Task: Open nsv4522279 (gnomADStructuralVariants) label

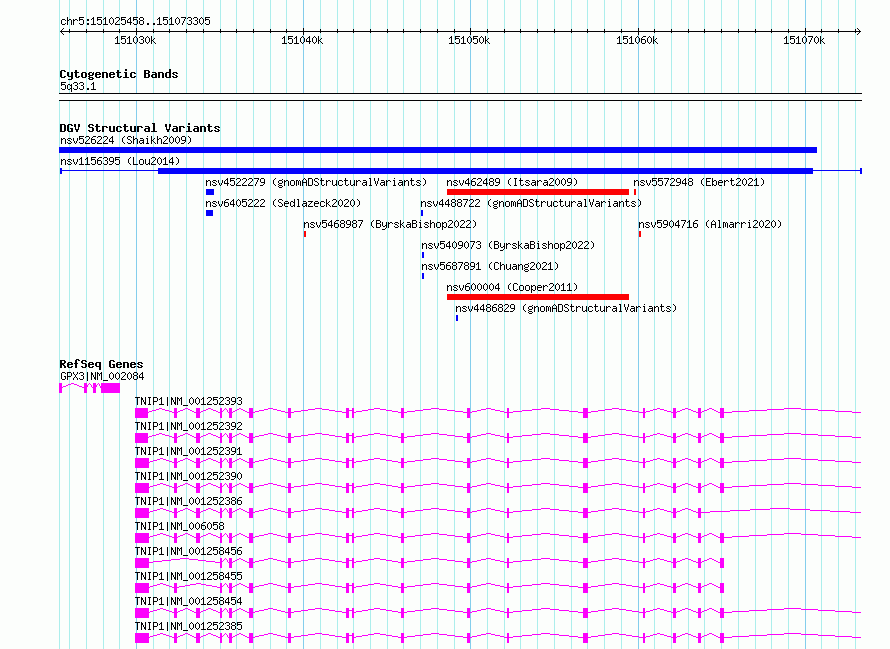Action: [x=316, y=182]
